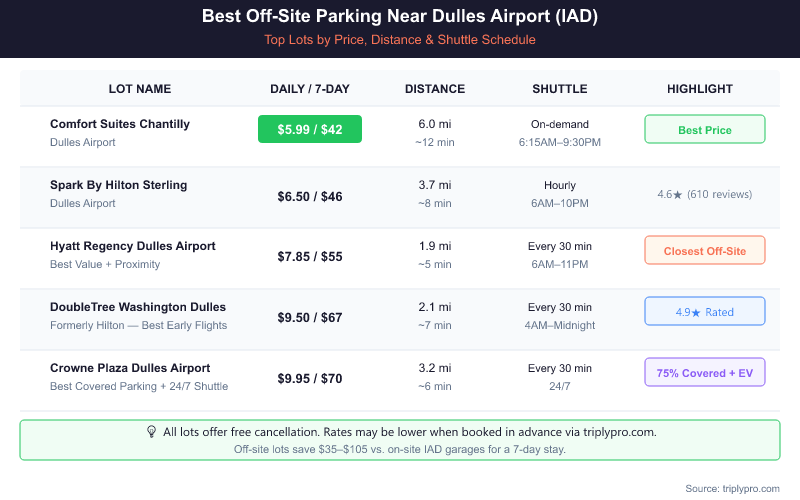
Task: Click the SHUTTLE column header
Action: pos(560,89)
